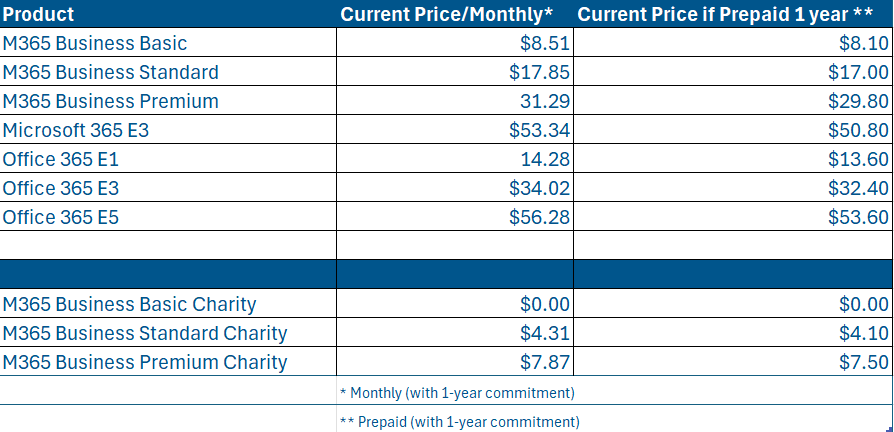
Task: Click M365 Business Standard Charity cell
Action: click(144, 333)
